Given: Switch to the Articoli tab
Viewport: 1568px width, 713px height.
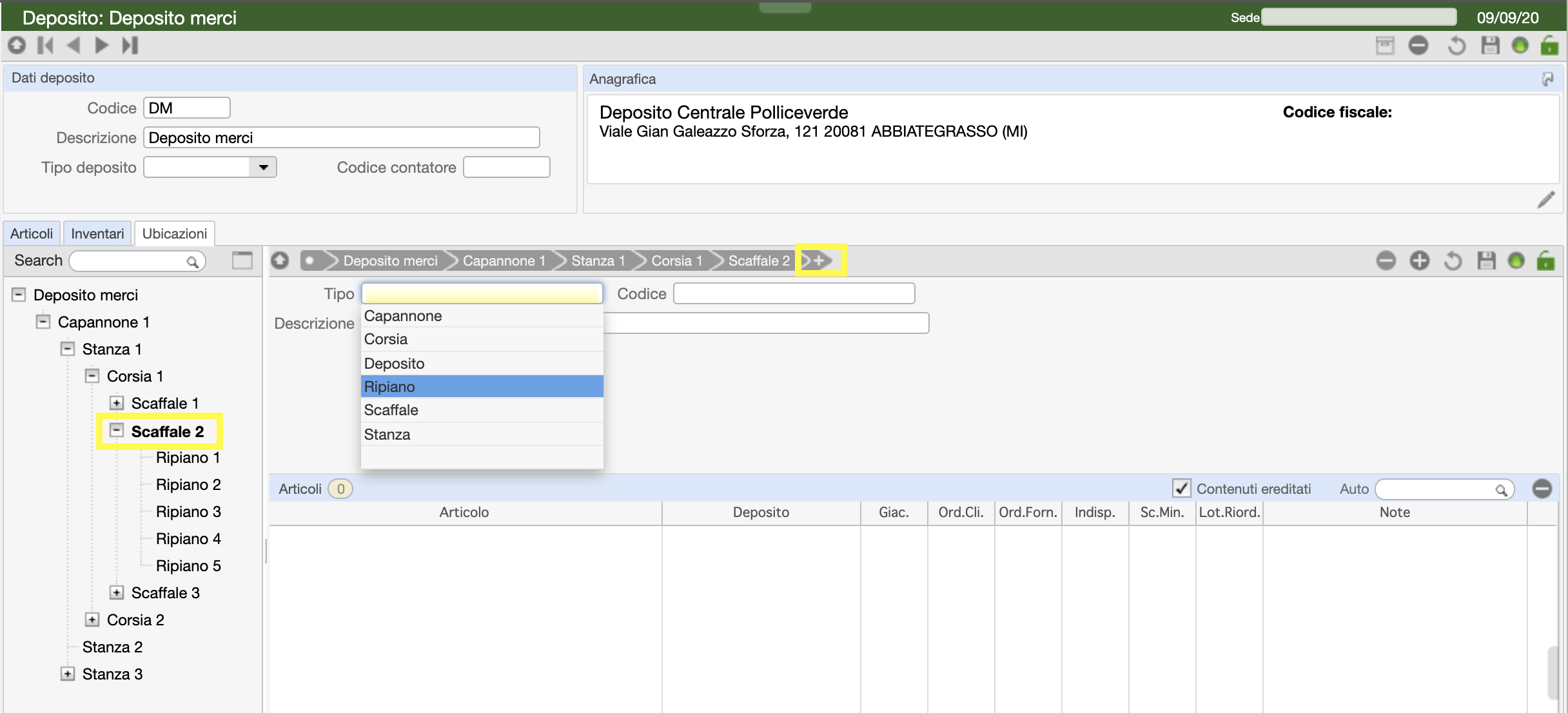Looking at the screenshot, I should click(32, 233).
